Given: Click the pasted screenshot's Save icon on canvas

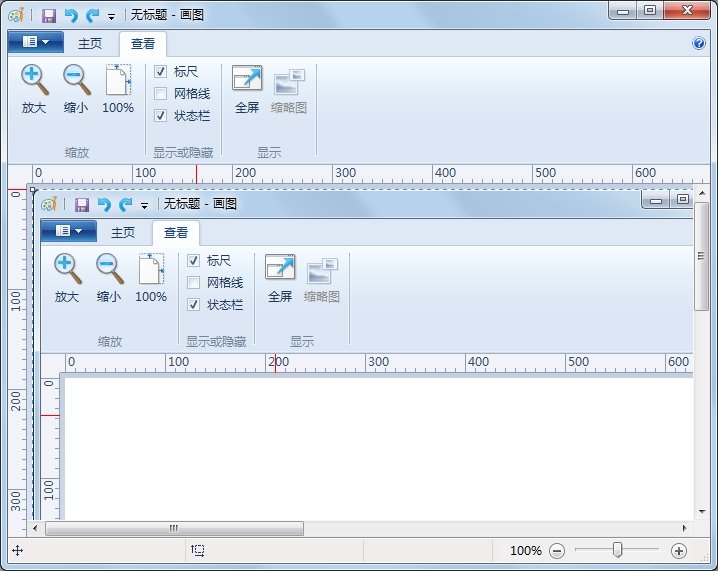Looking at the screenshot, I should [82, 205].
